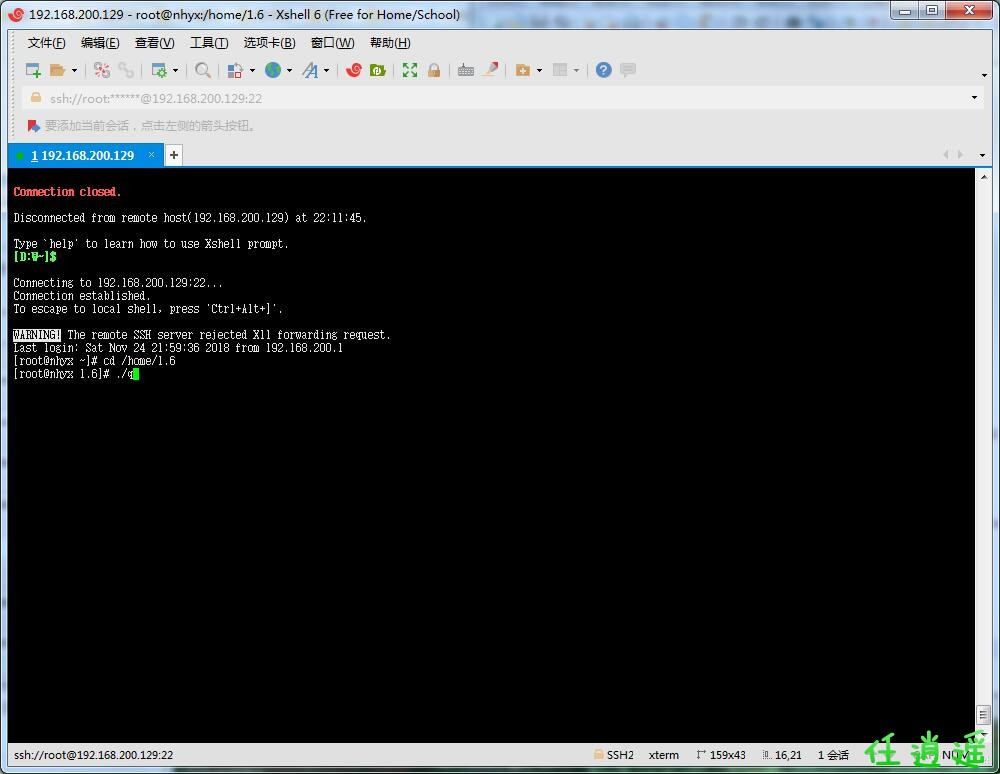Click the terminal vertical scrollbar thumb
The height and width of the screenshot is (774, 1000).
tap(983, 715)
